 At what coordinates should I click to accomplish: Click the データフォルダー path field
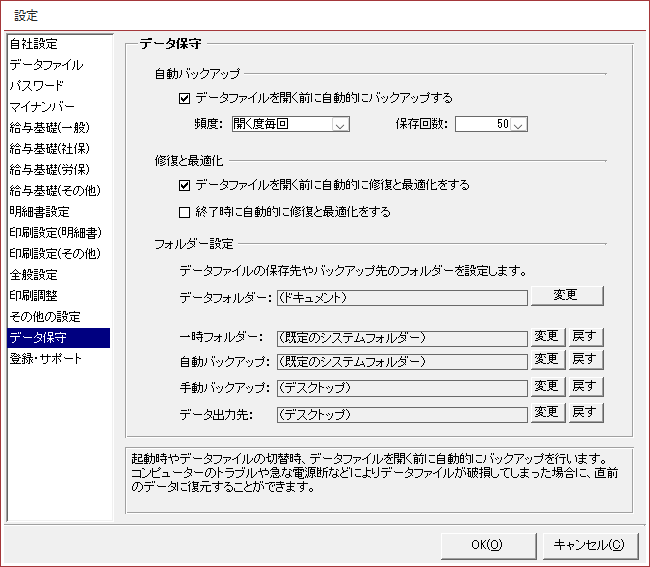pos(401,297)
